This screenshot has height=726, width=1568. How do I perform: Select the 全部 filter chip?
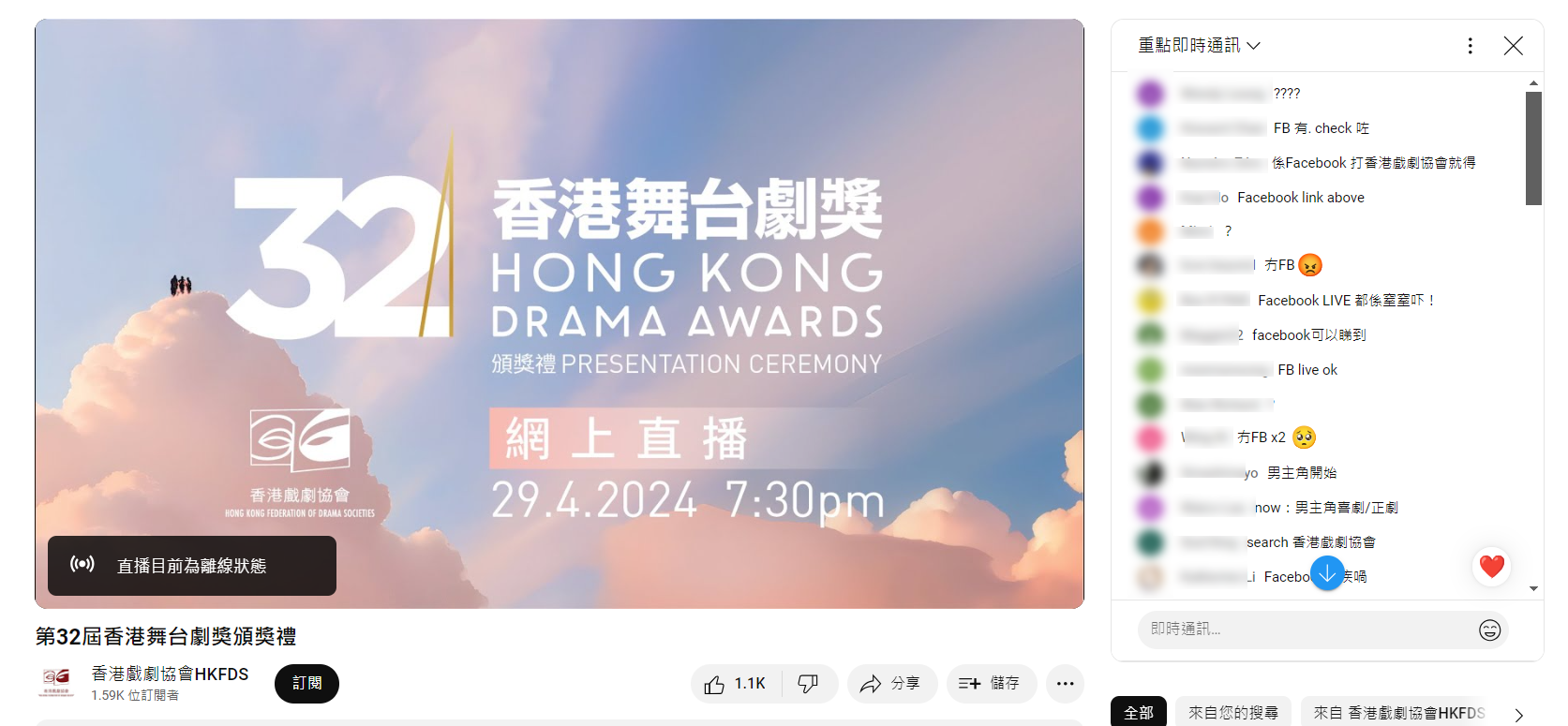click(x=1139, y=712)
